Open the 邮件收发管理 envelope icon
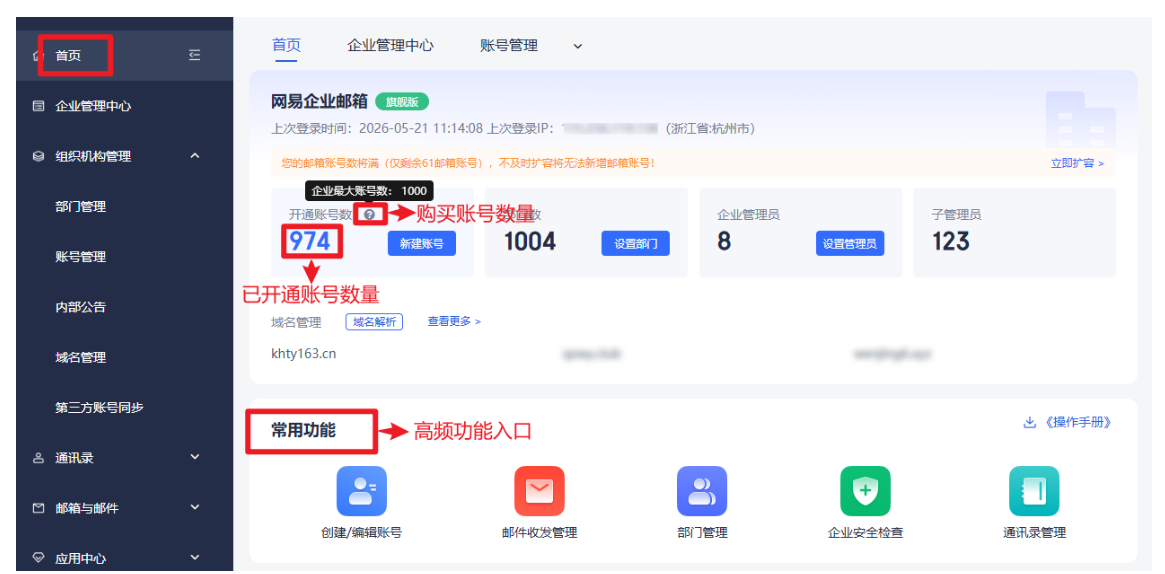1165x574 pixels. click(x=539, y=491)
